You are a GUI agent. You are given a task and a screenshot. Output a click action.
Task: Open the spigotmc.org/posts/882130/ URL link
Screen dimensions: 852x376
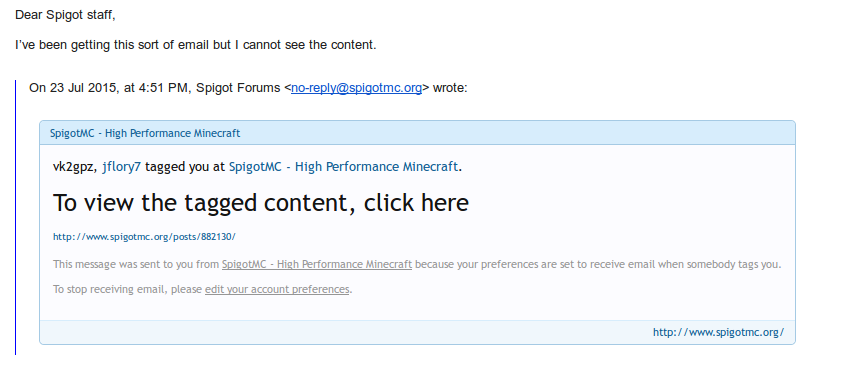(145, 237)
